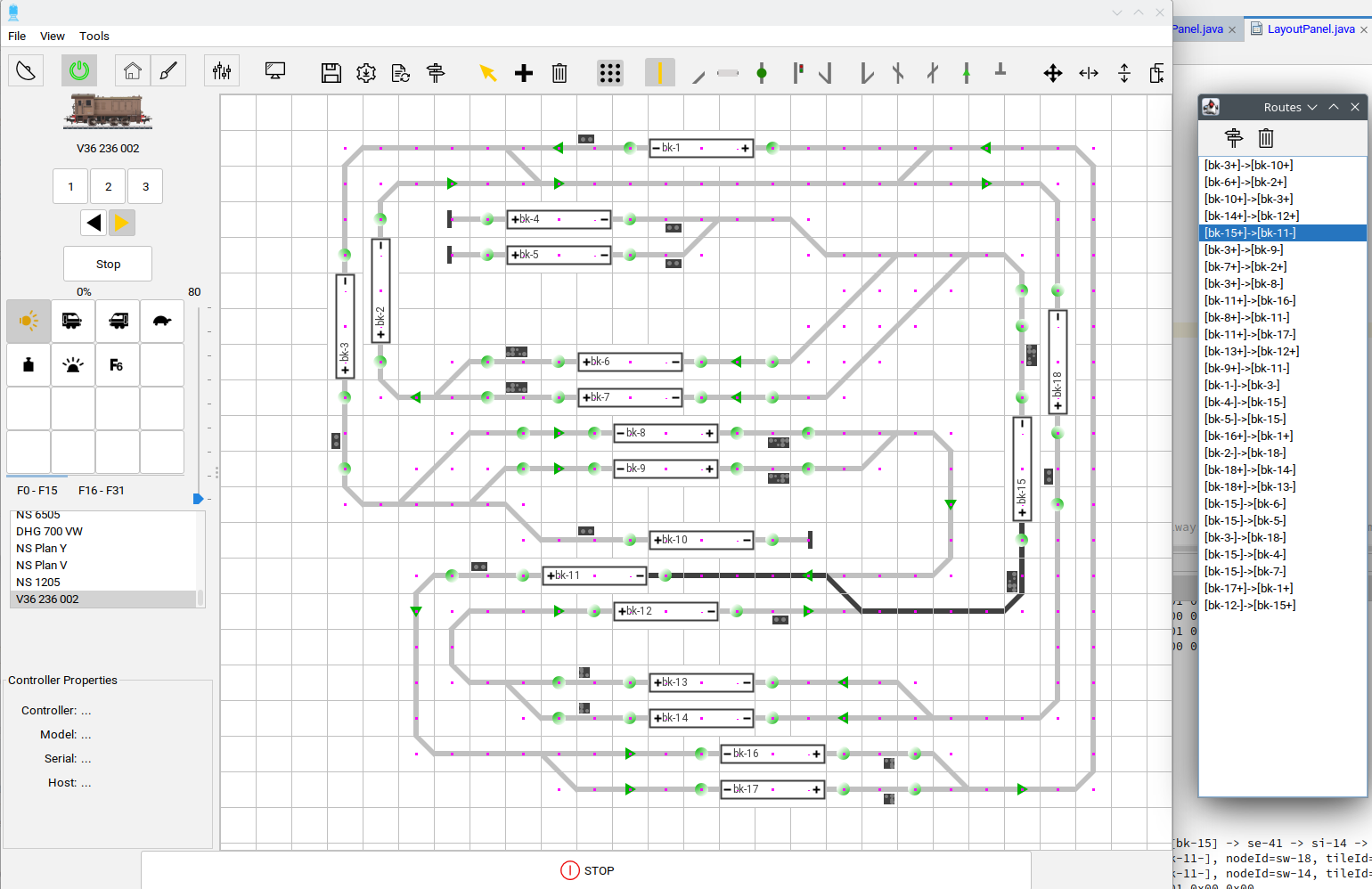The width and height of the screenshot is (1372, 889).
Task: Click the red STOP emergency button
Action: [587, 870]
